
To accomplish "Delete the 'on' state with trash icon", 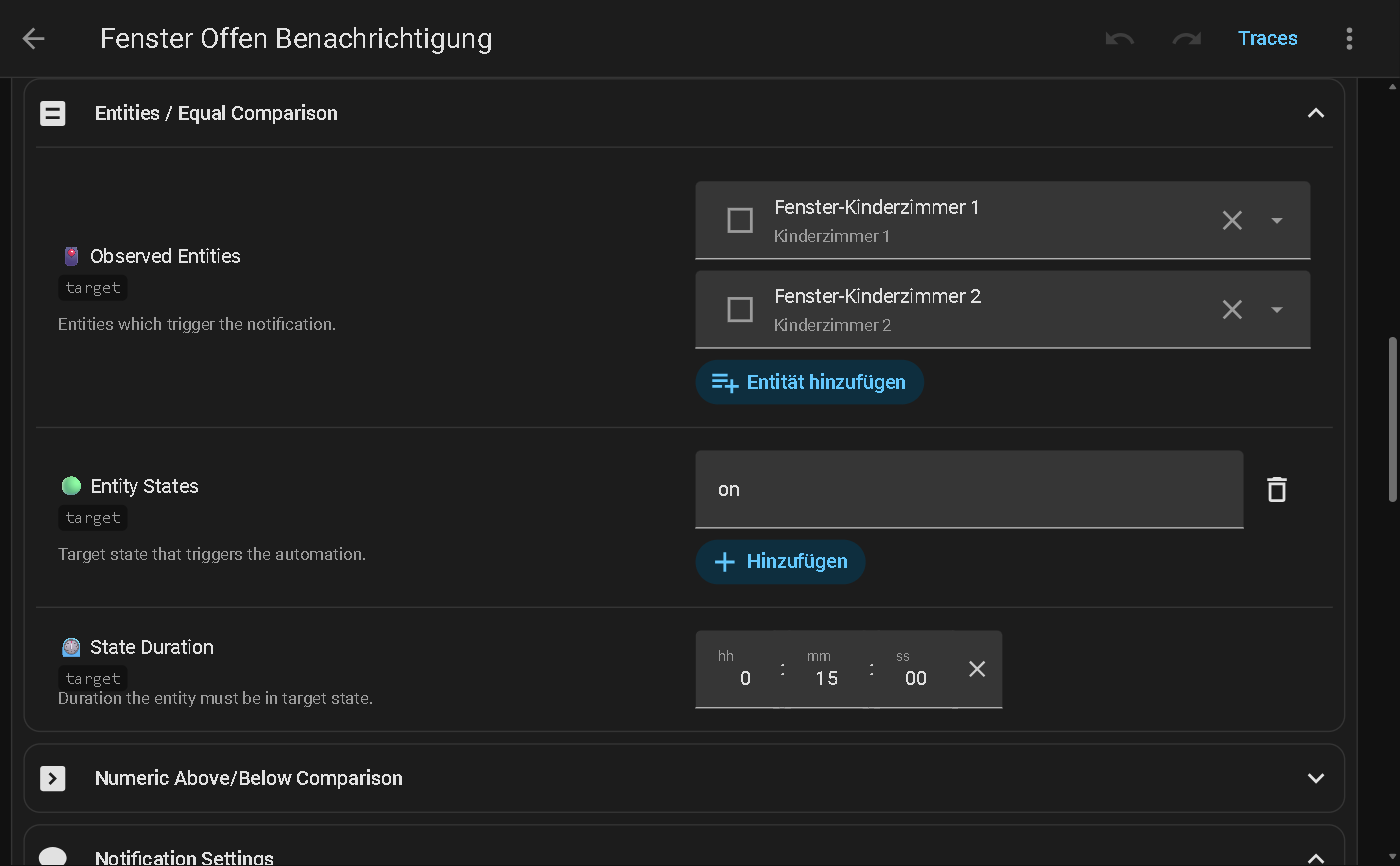I will point(1277,489).
